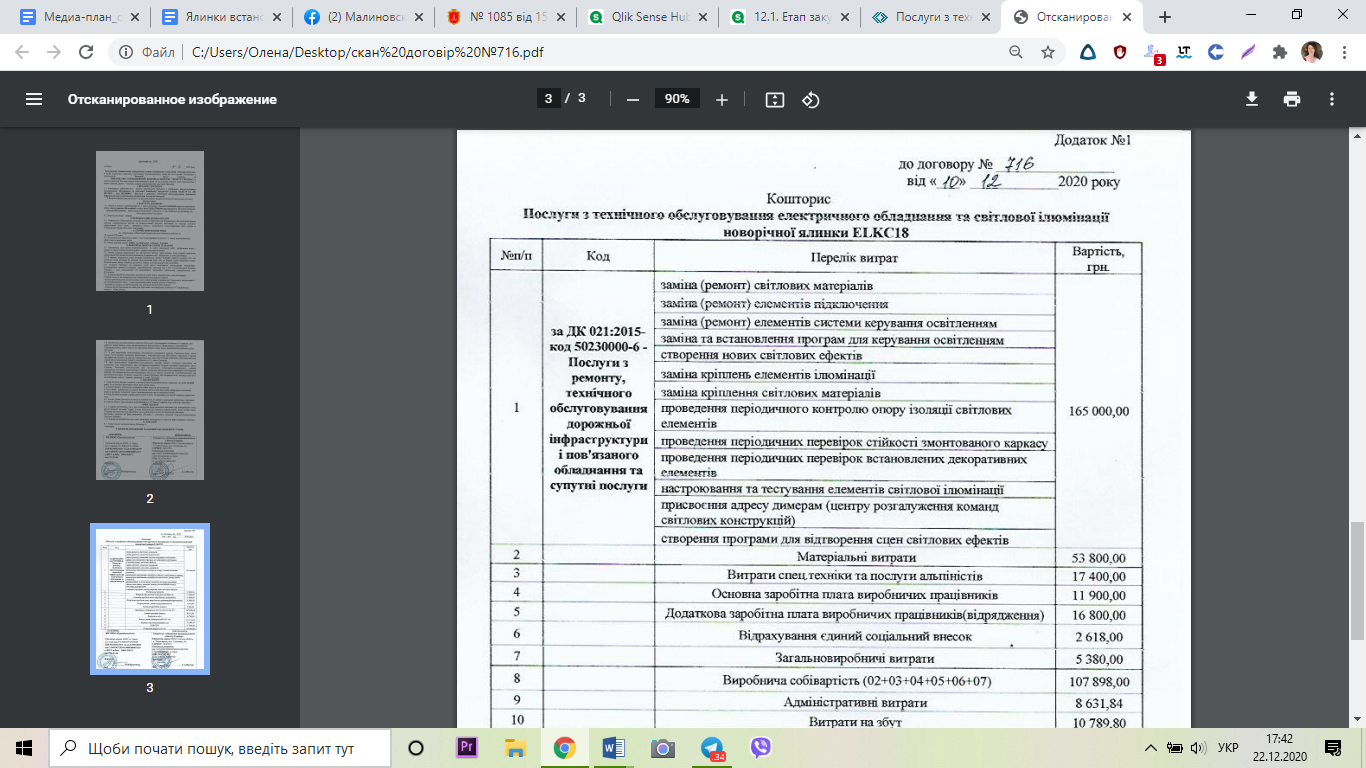Click the red shield extension icon
Image resolution: width=1366 pixels, height=768 pixels.
click(1120, 52)
